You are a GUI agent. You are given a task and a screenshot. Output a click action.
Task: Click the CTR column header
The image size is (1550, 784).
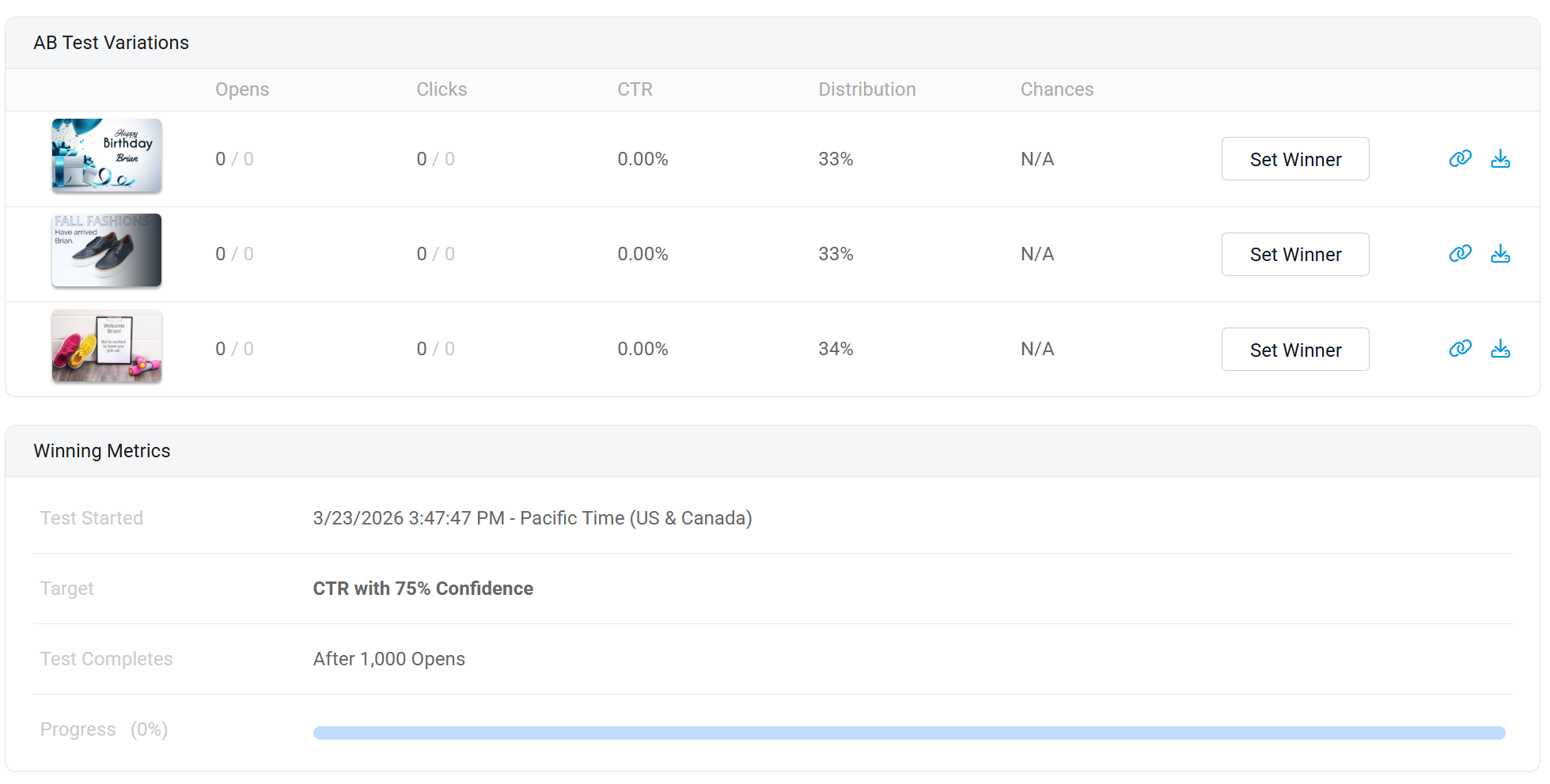tap(635, 89)
